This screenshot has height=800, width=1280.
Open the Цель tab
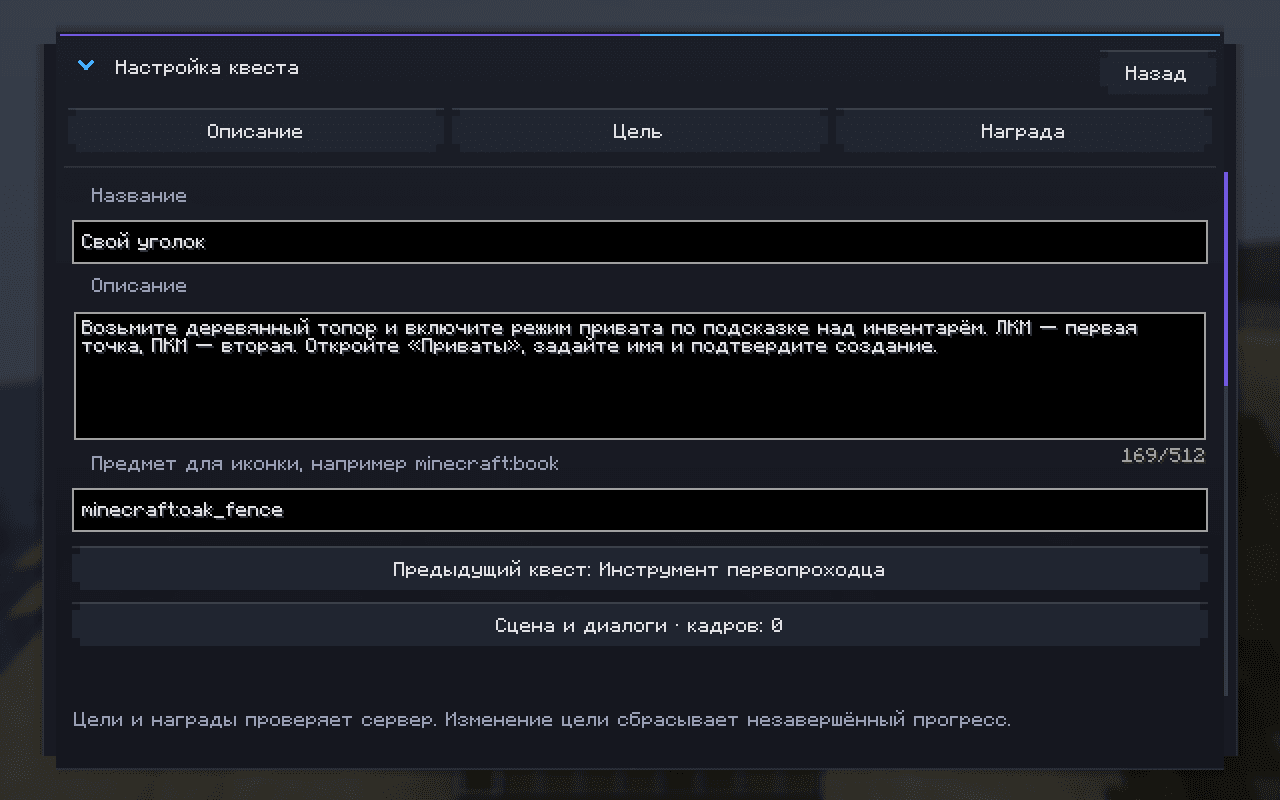[638, 131]
